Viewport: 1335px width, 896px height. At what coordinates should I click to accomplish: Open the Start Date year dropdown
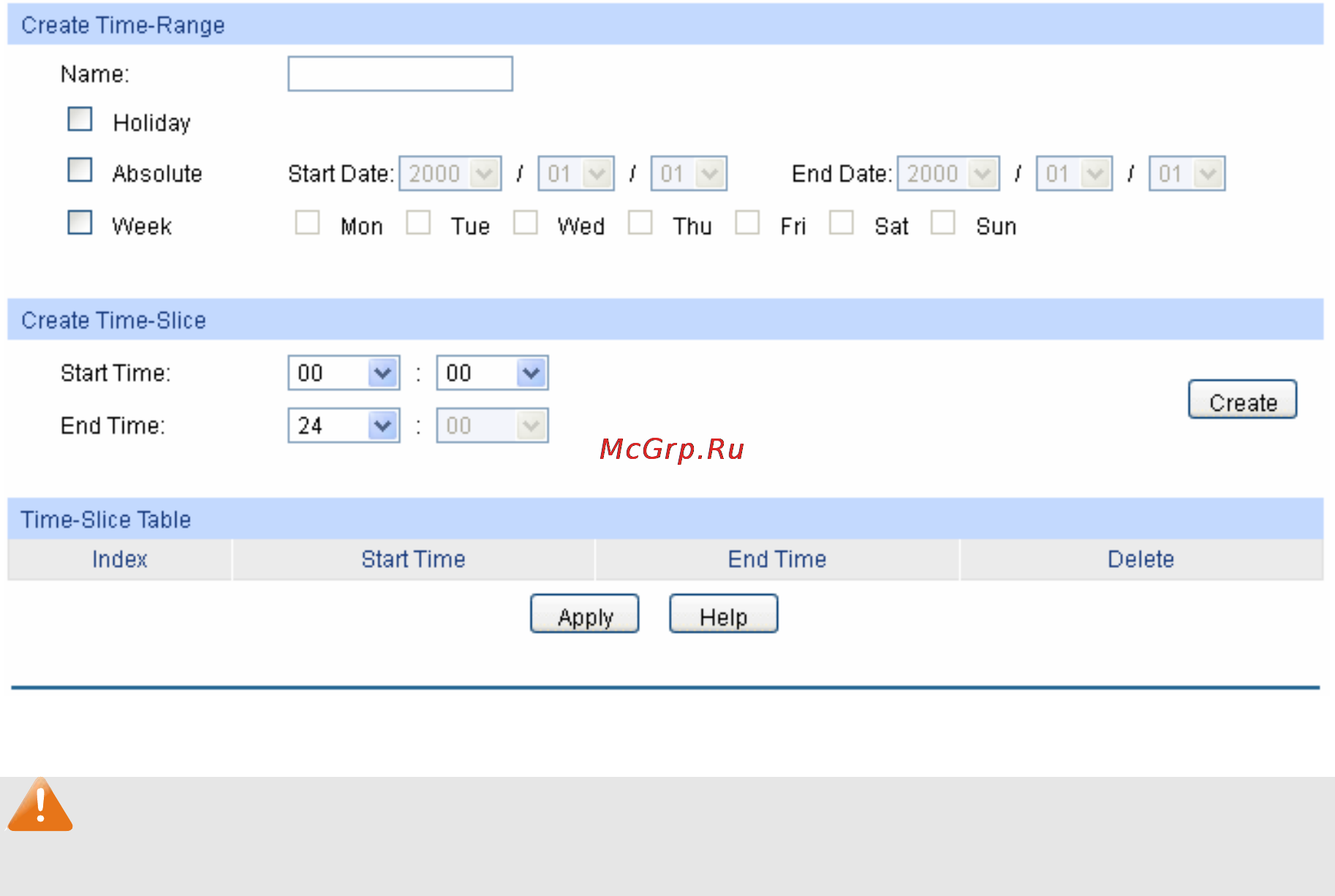tap(450, 174)
